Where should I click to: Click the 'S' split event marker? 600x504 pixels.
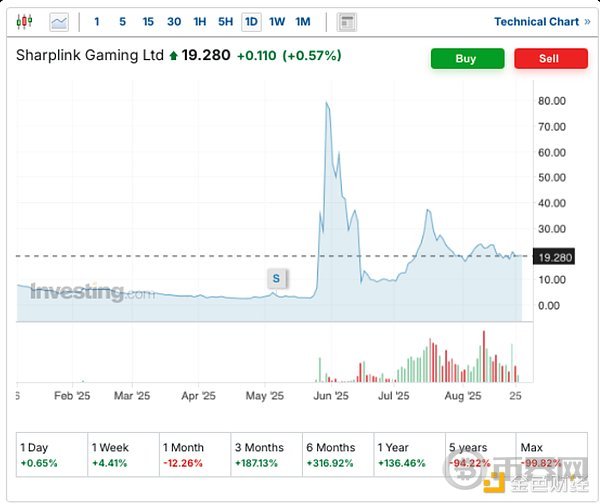[276, 279]
